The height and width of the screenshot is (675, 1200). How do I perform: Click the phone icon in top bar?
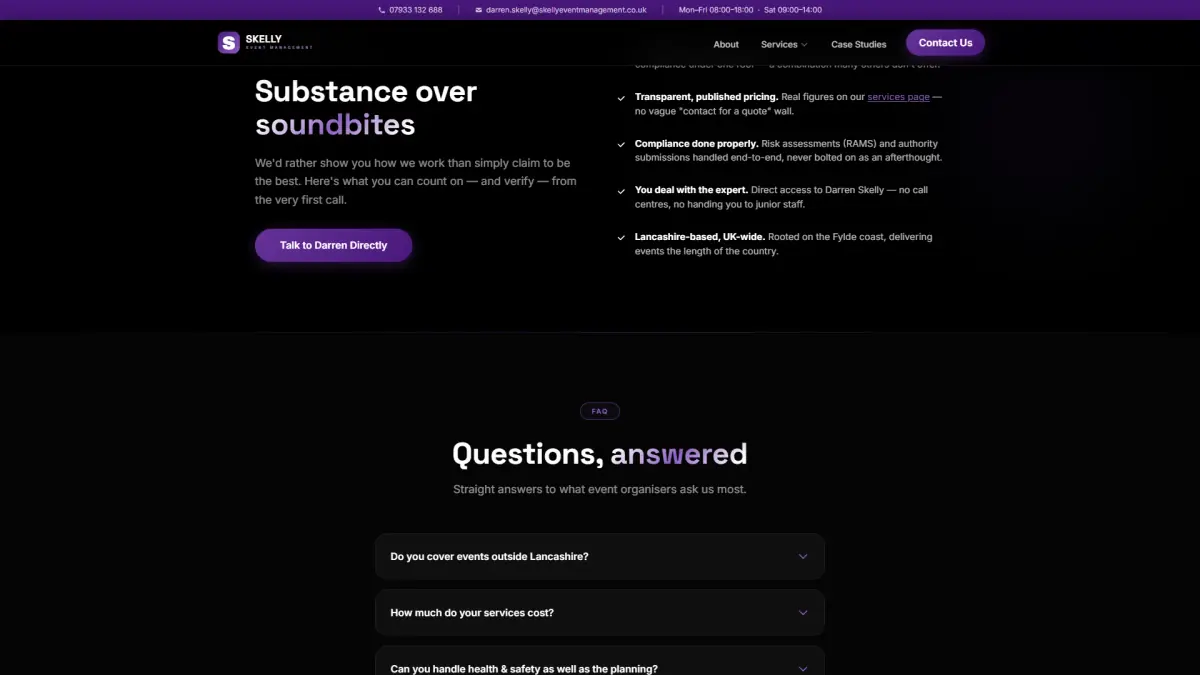pos(382,10)
